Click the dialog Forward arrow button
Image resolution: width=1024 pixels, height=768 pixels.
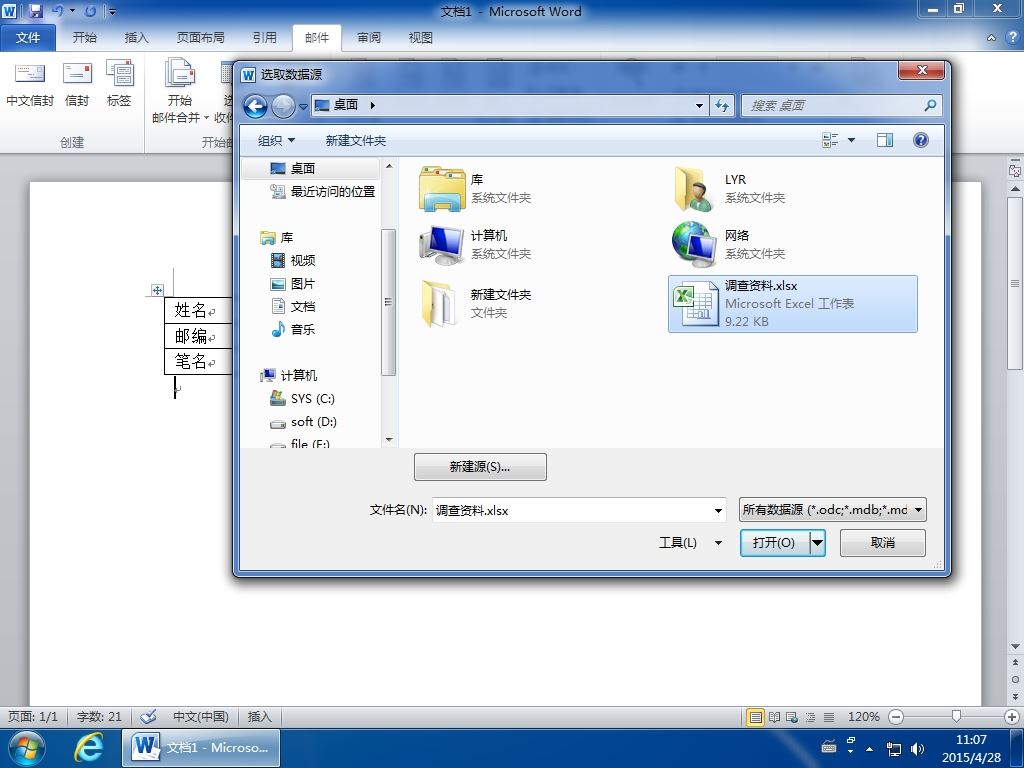tap(283, 106)
